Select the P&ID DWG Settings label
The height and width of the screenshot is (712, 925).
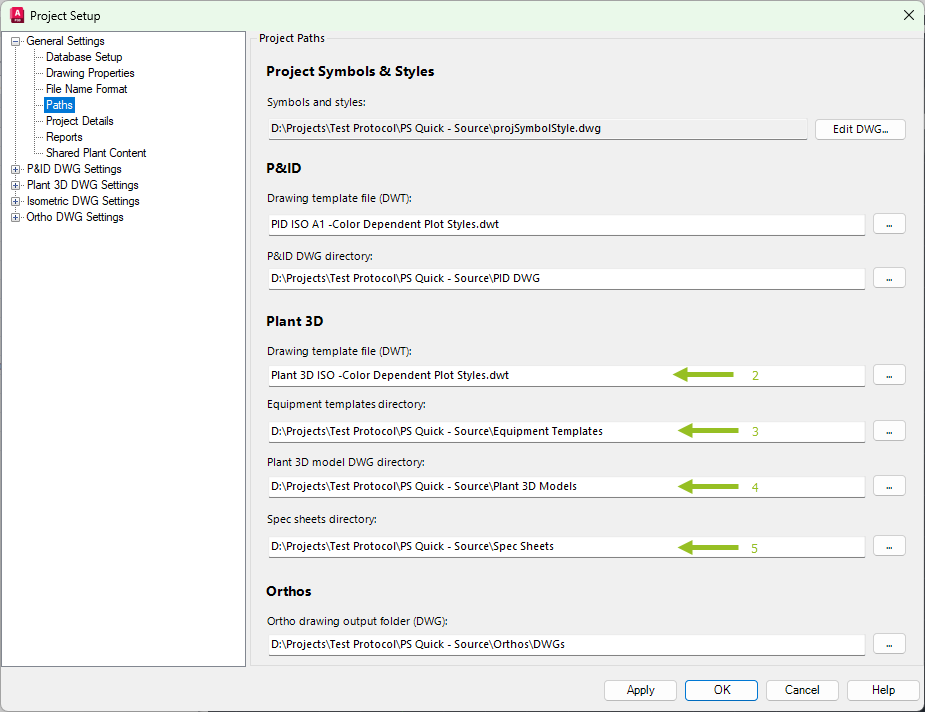click(74, 169)
